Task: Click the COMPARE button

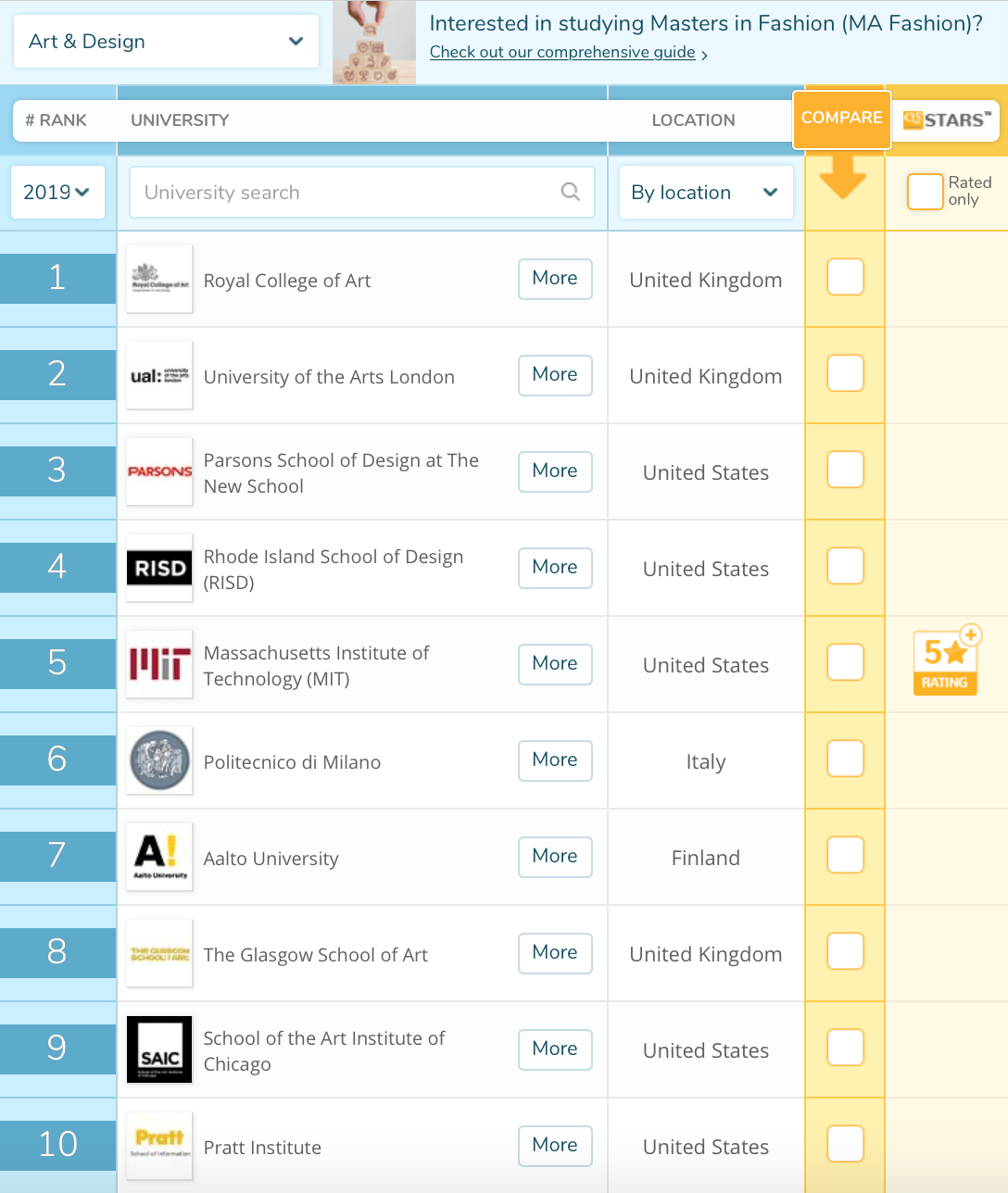Action: point(842,119)
